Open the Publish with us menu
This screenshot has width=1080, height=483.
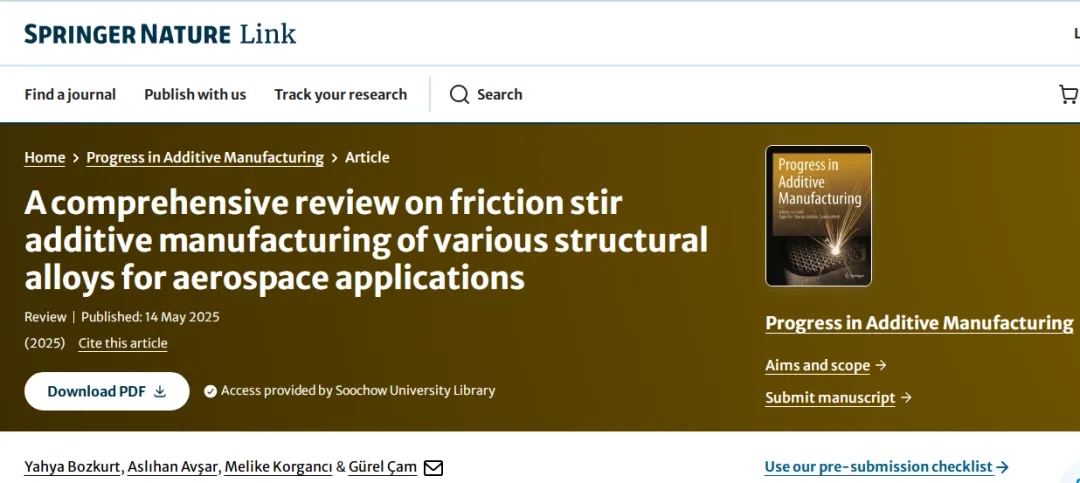click(x=195, y=94)
